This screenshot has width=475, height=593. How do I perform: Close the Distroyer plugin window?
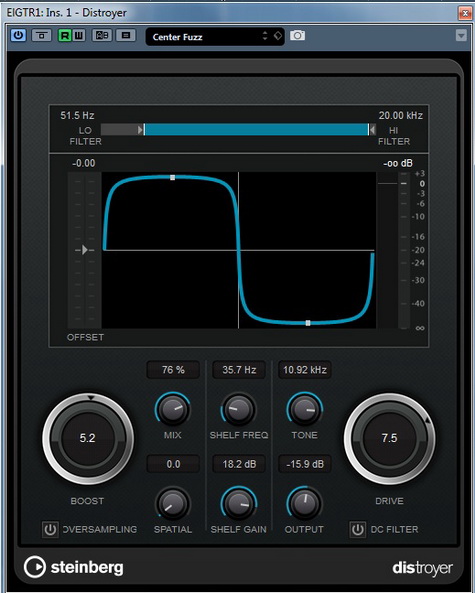[x=465, y=14]
